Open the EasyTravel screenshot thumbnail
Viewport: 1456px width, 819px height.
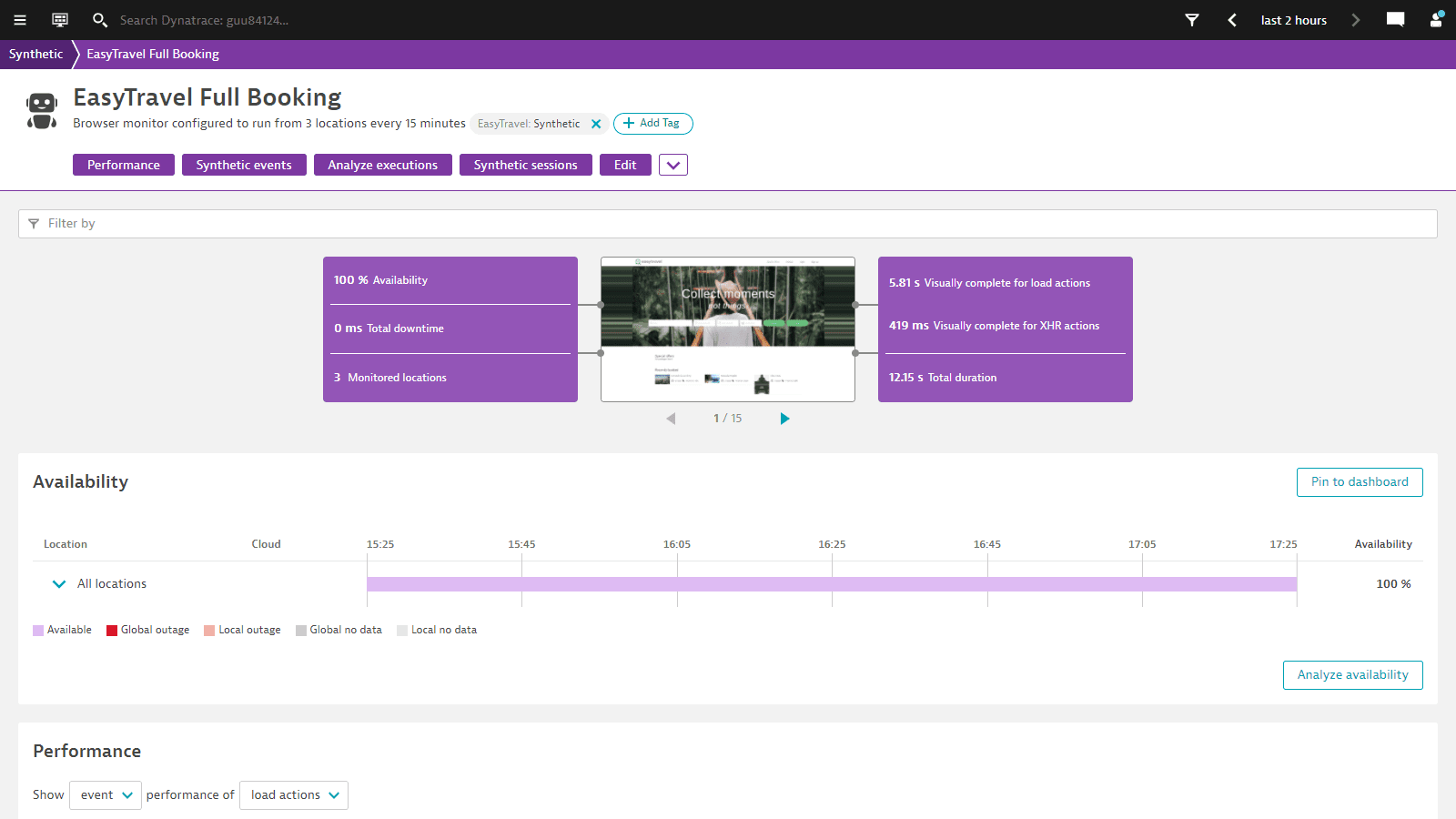coord(728,329)
